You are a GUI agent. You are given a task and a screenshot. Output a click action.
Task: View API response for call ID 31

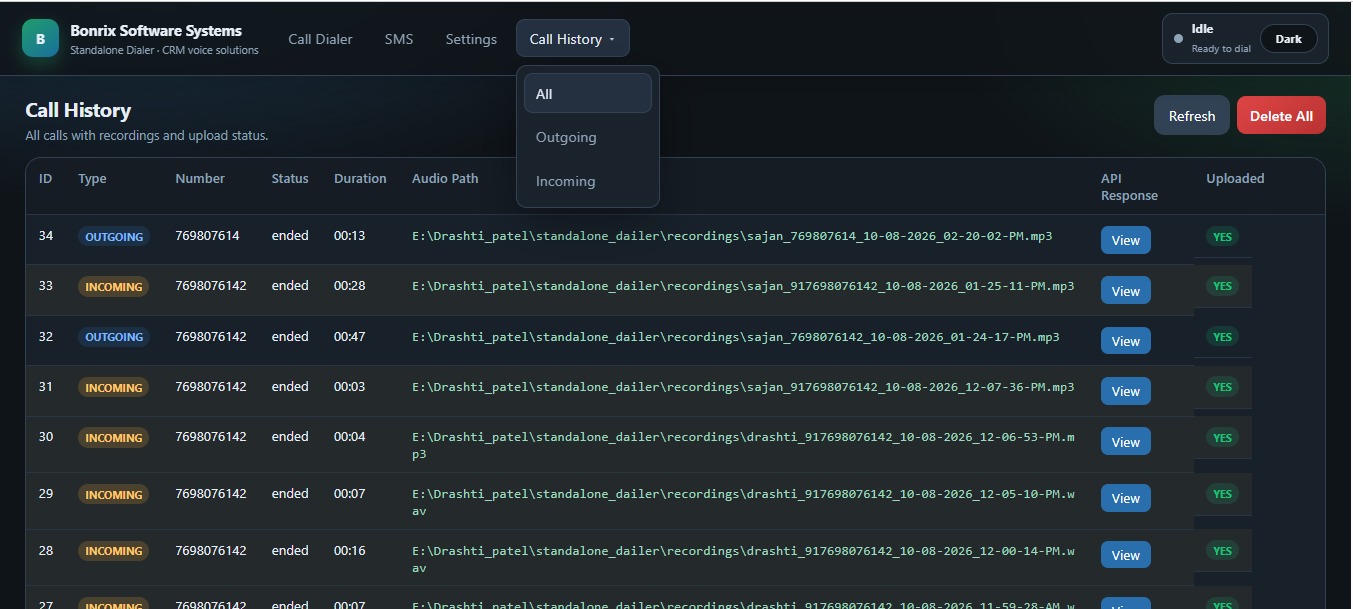pyautogui.click(x=1126, y=391)
